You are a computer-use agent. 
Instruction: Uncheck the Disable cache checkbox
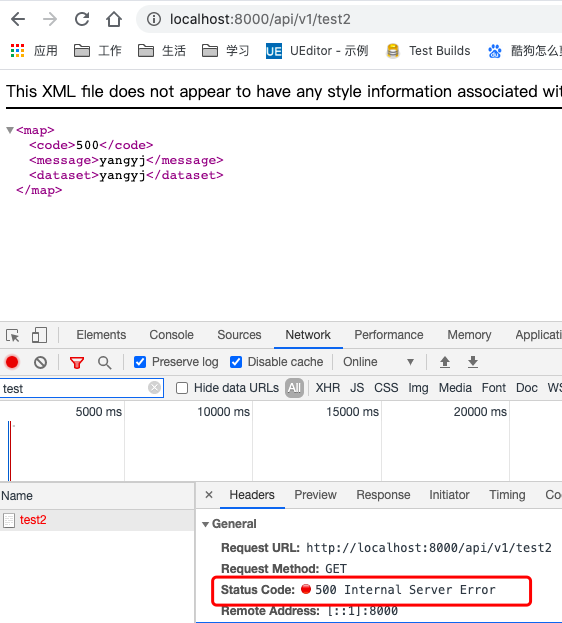point(236,362)
